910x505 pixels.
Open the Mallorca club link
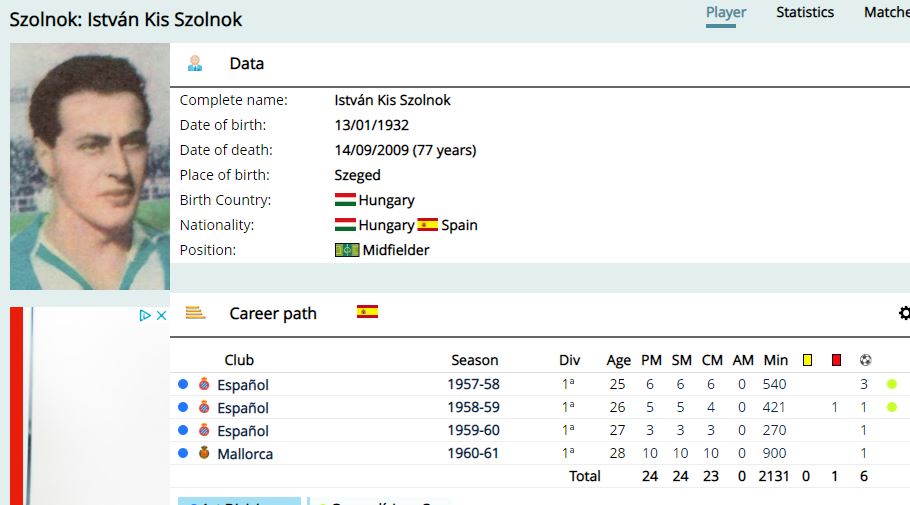(x=245, y=454)
